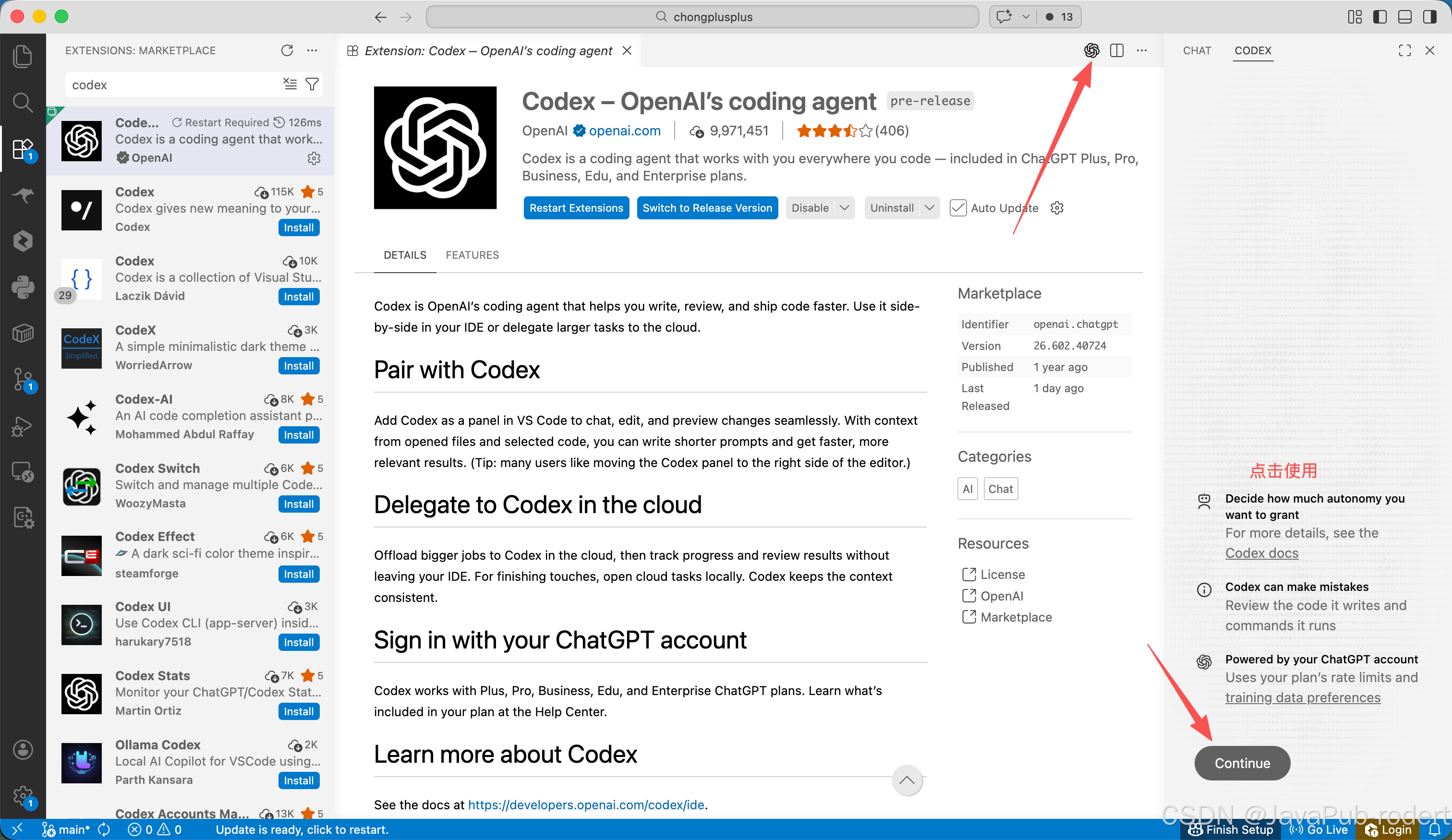Click the Disable button
The width and height of the screenshot is (1452, 840).
pos(810,207)
